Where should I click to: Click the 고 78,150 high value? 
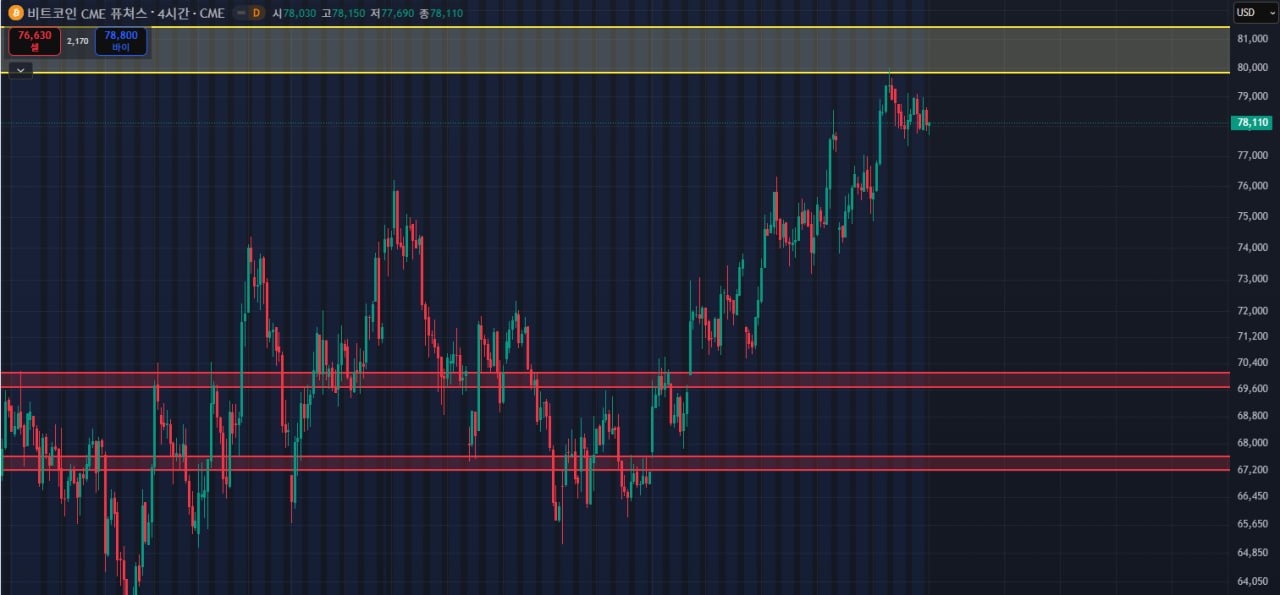343,13
